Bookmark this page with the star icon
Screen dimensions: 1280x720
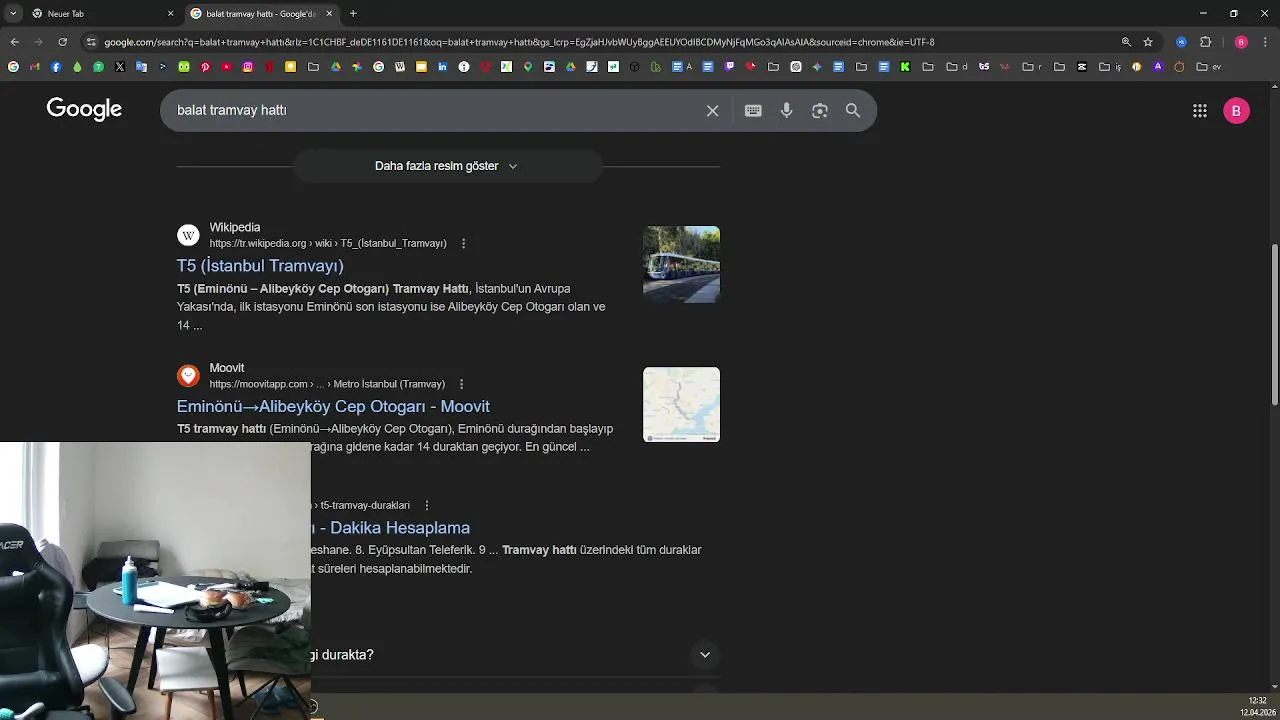pyautogui.click(x=1148, y=42)
